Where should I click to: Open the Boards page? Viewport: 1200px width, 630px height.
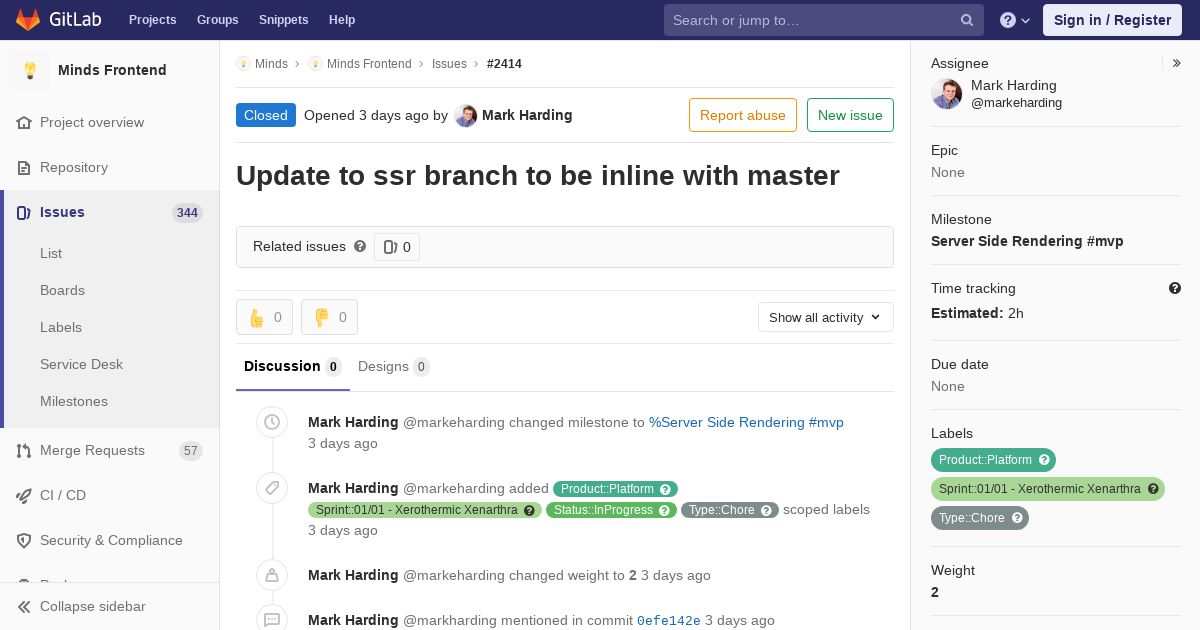pyautogui.click(x=62, y=291)
